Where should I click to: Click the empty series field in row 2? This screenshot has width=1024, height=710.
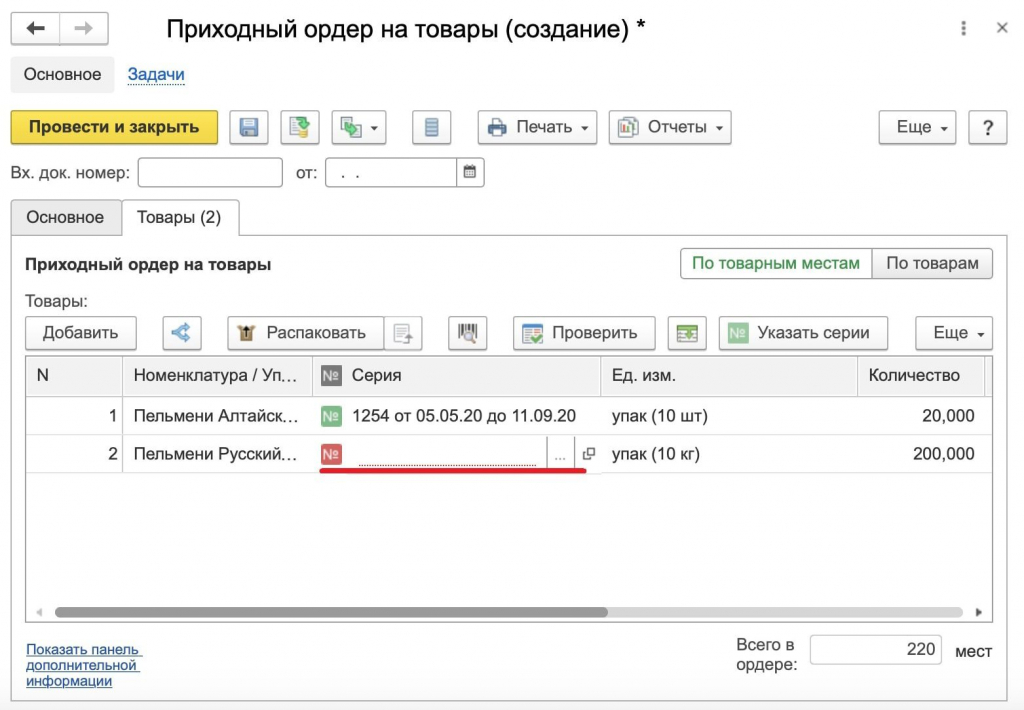[447, 454]
